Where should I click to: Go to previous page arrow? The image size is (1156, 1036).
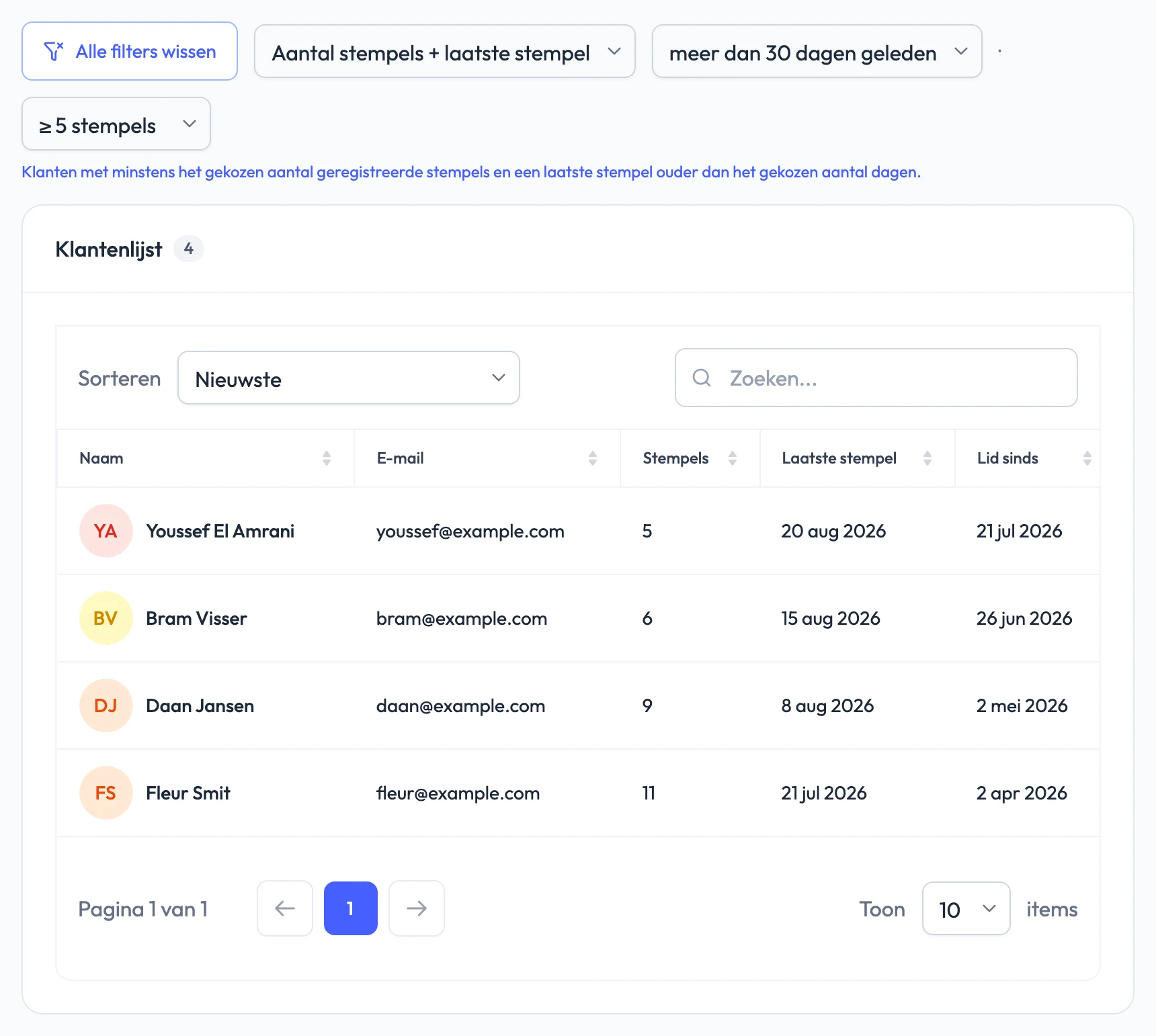[x=285, y=908]
